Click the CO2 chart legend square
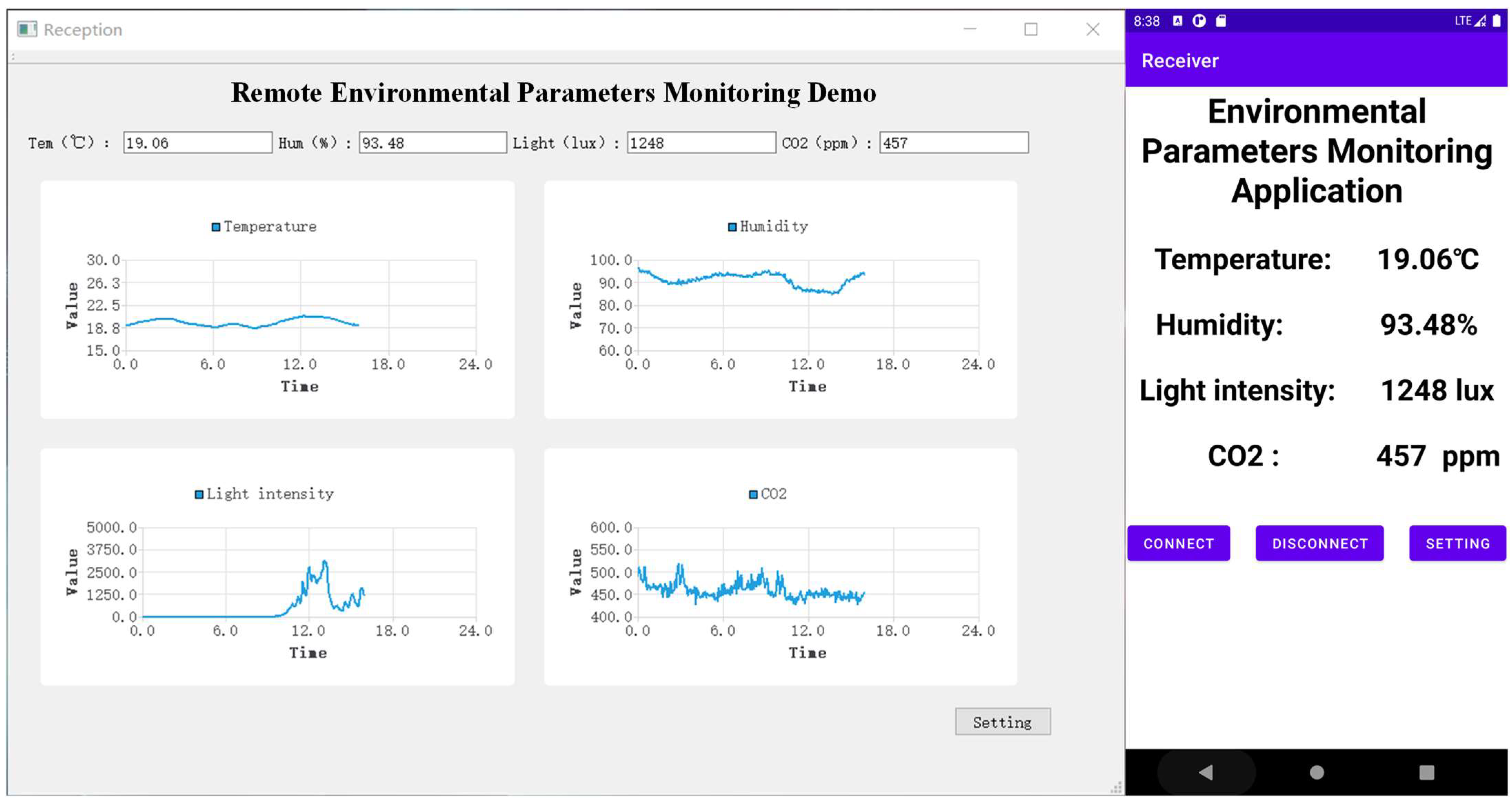 (x=753, y=494)
